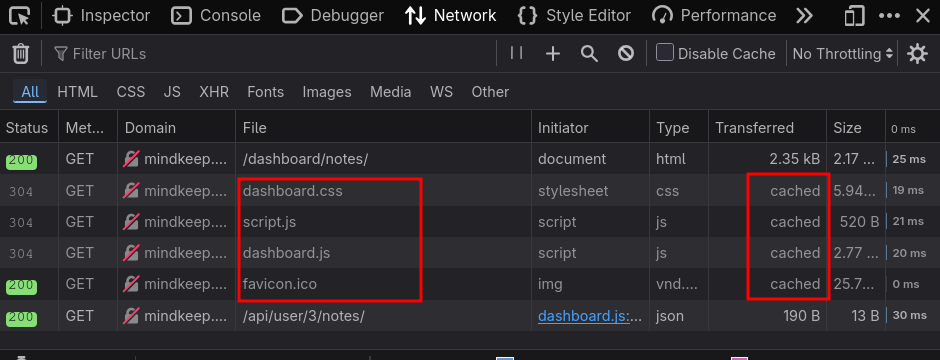Filter requests by WS

click(x=441, y=92)
